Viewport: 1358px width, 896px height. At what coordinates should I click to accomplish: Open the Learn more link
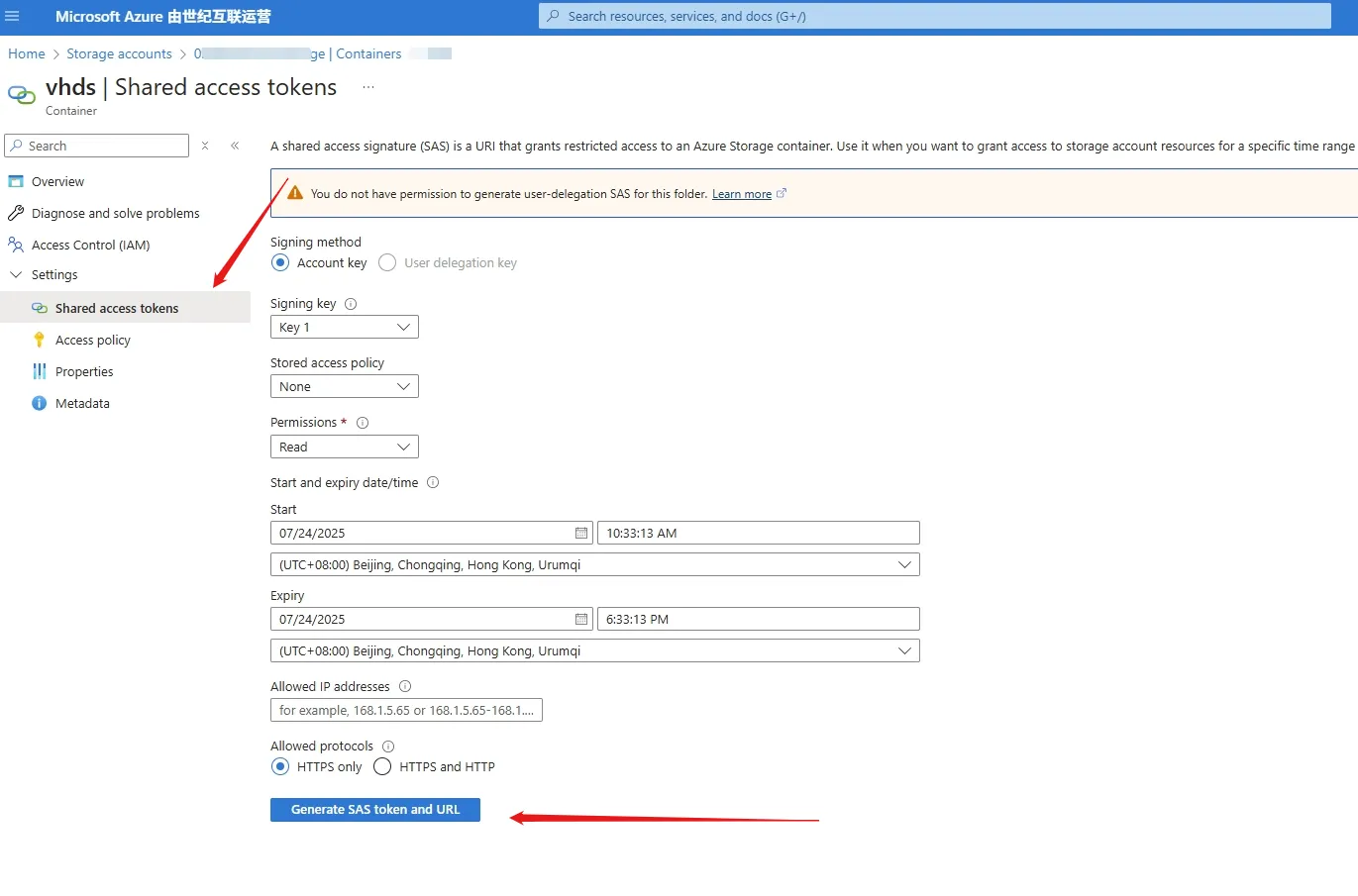pyautogui.click(x=742, y=194)
